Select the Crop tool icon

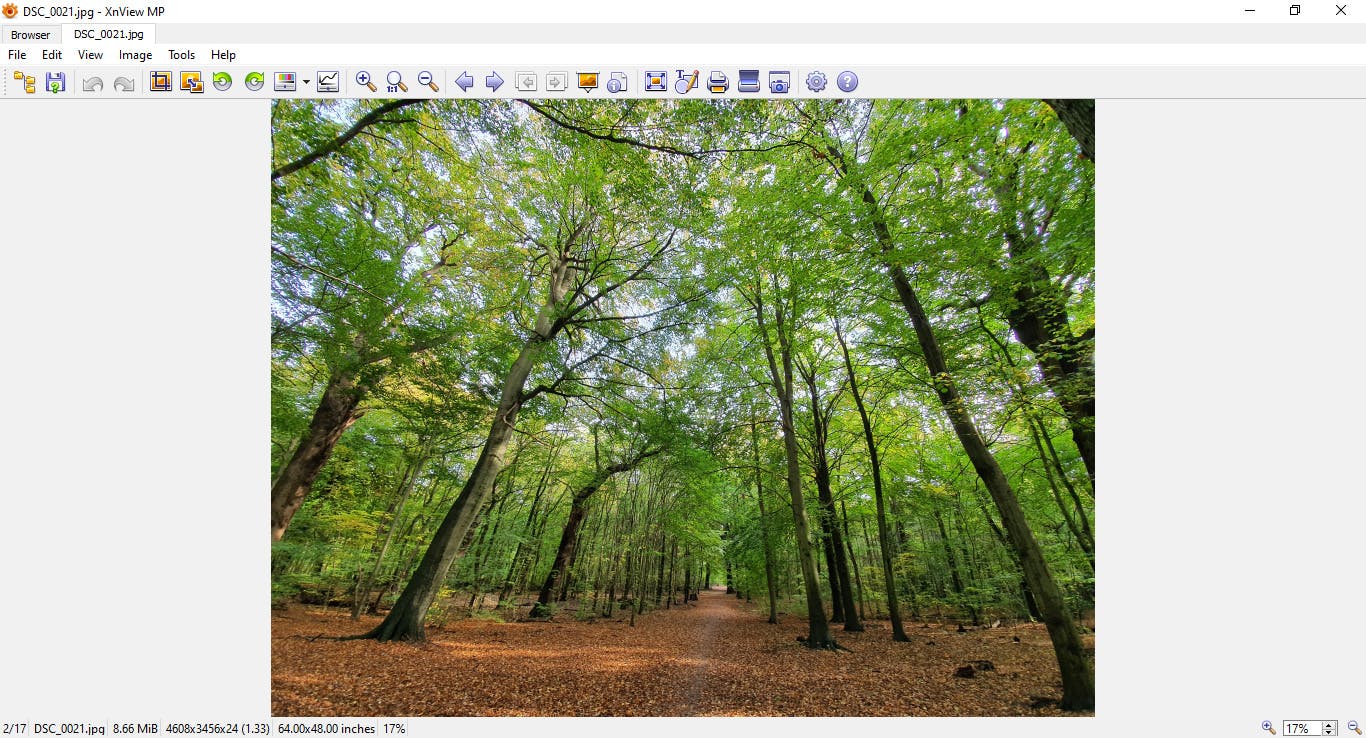point(161,82)
